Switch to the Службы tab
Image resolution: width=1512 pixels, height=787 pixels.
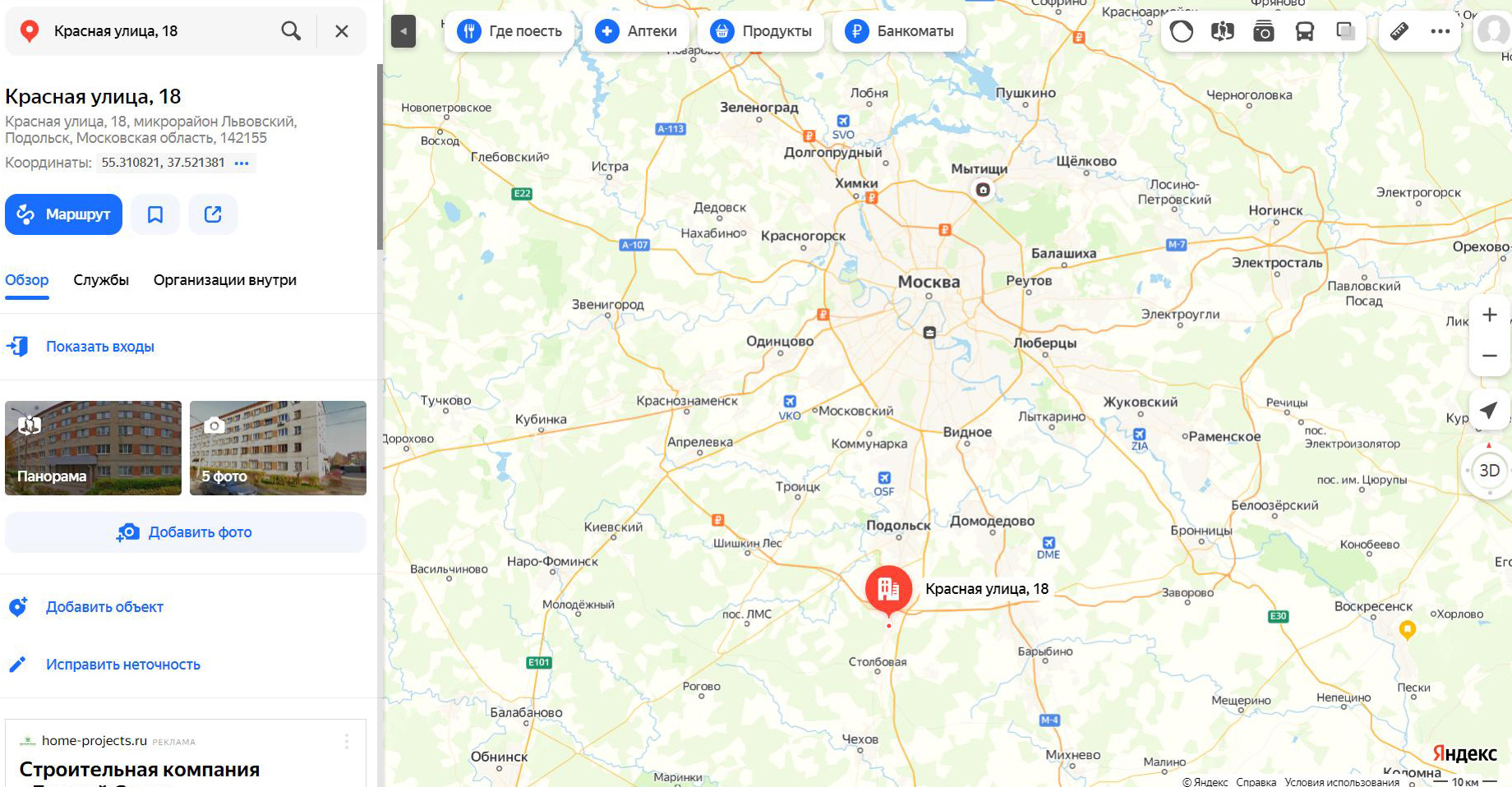pos(101,280)
